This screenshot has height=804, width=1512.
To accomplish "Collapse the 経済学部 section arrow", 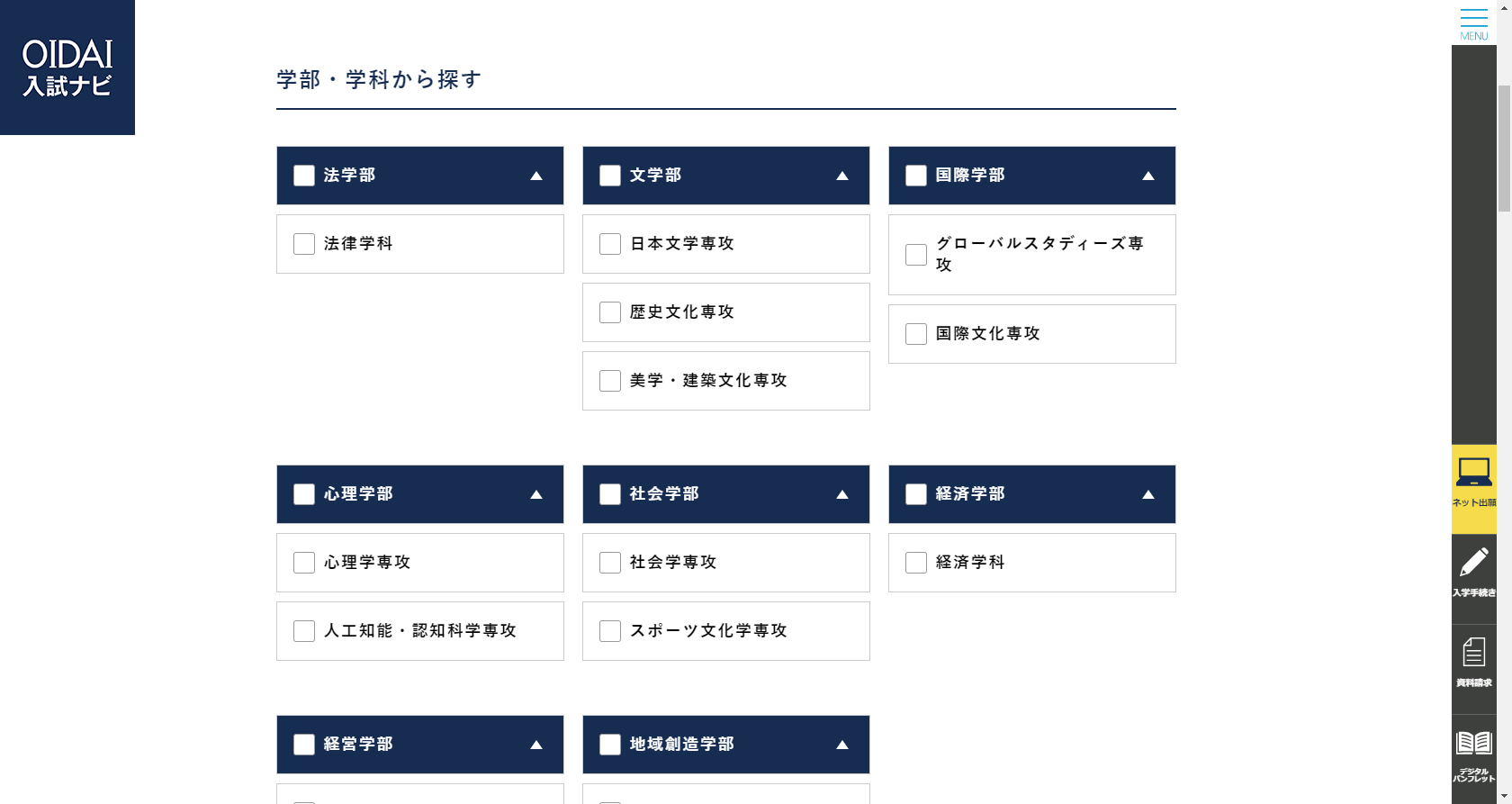I will 1148,494.
